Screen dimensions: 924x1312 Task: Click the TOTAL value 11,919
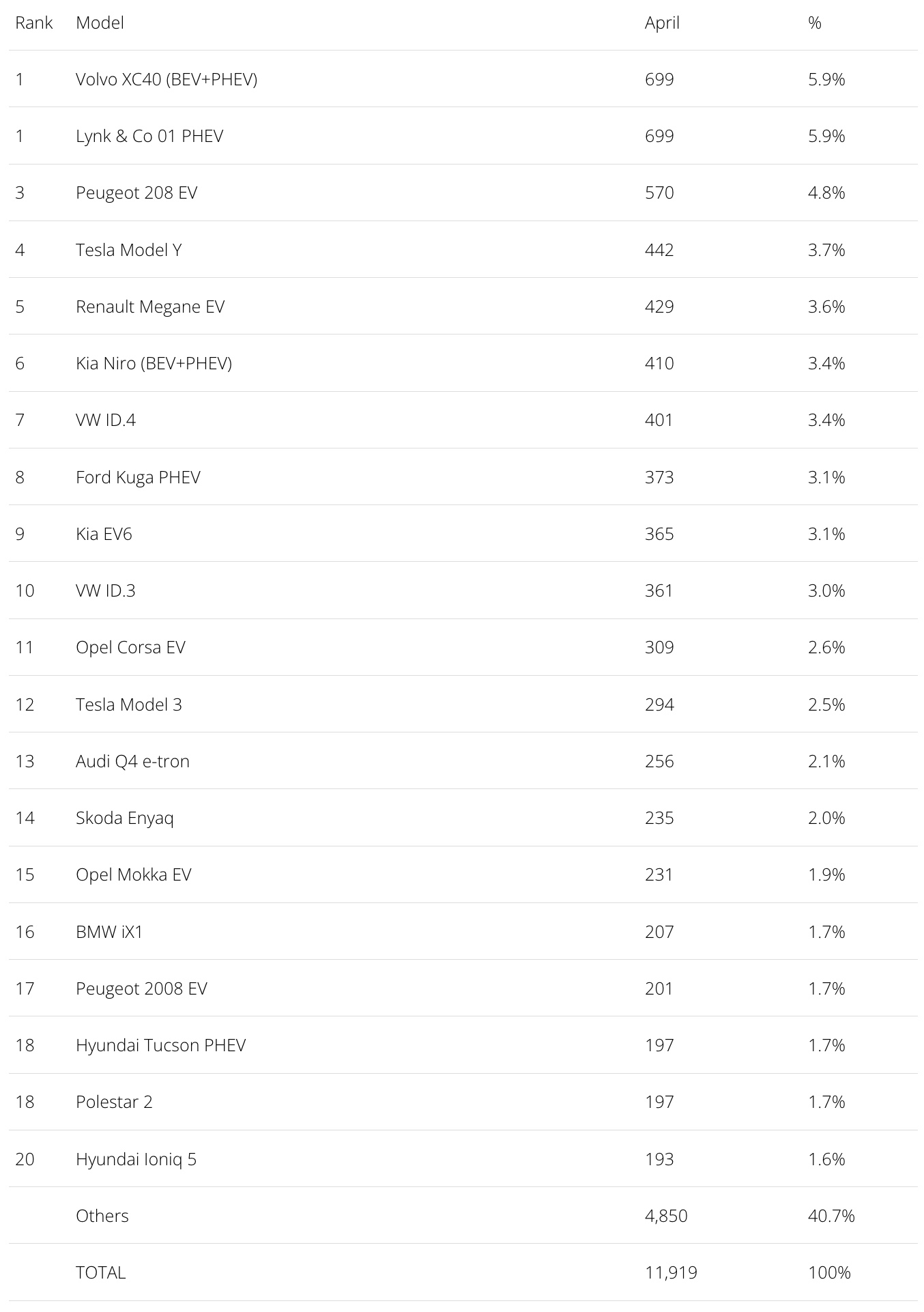point(671,1272)
